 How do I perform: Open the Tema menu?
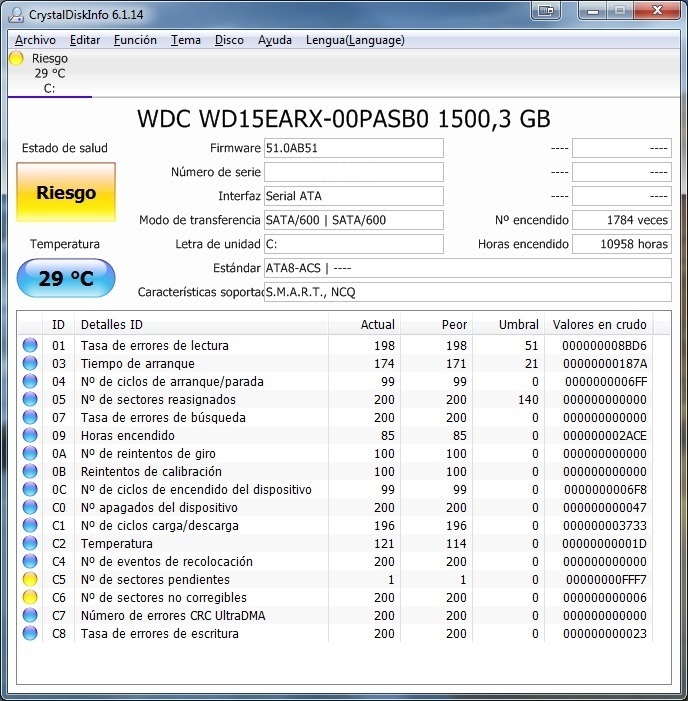(x=186, y=40)
